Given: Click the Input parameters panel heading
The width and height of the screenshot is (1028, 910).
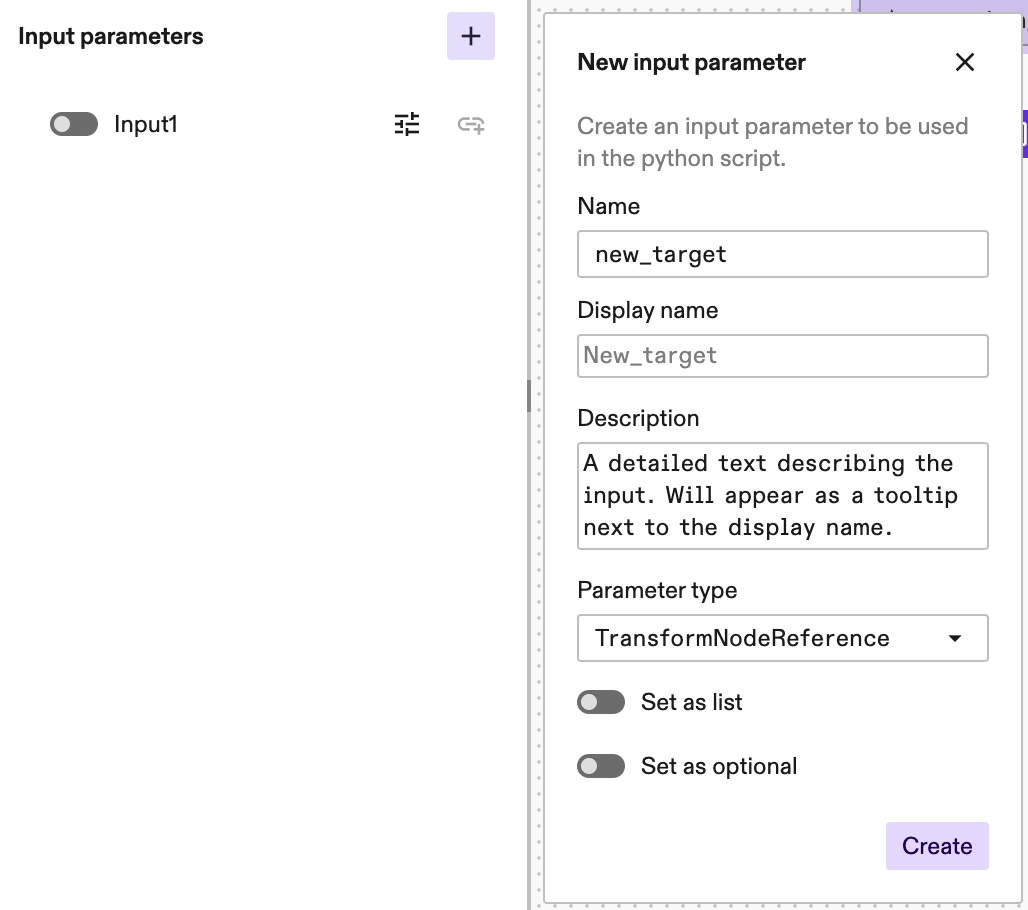Looking at the screenshot, I should (110, 36).
